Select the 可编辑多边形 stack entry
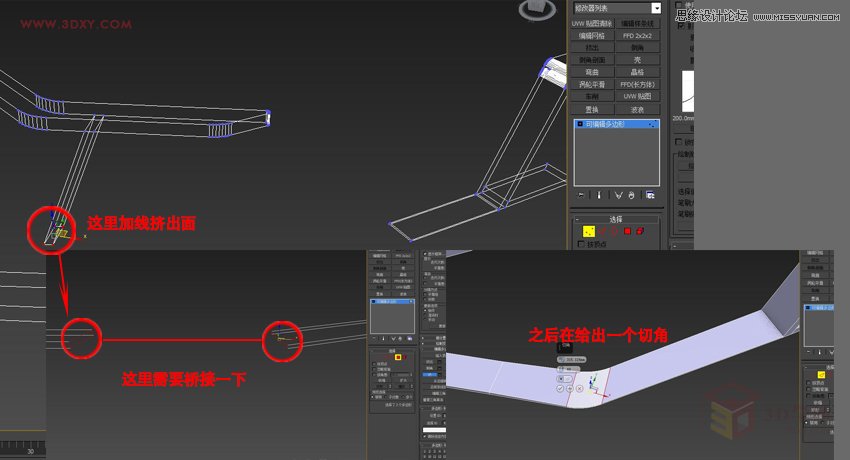Viewport: 850px width, 460px height. coord(610,124)
